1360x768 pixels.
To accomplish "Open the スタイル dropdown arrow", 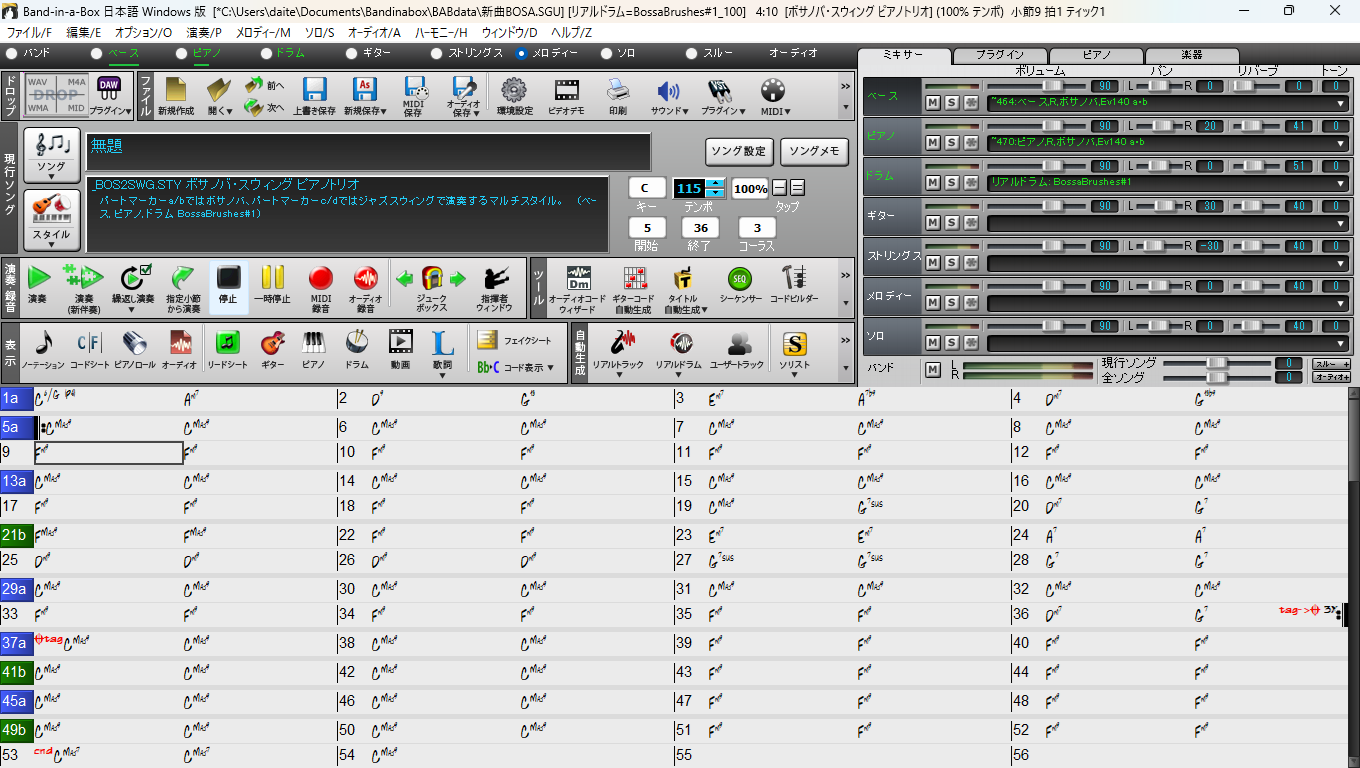I will pos(51,243).
